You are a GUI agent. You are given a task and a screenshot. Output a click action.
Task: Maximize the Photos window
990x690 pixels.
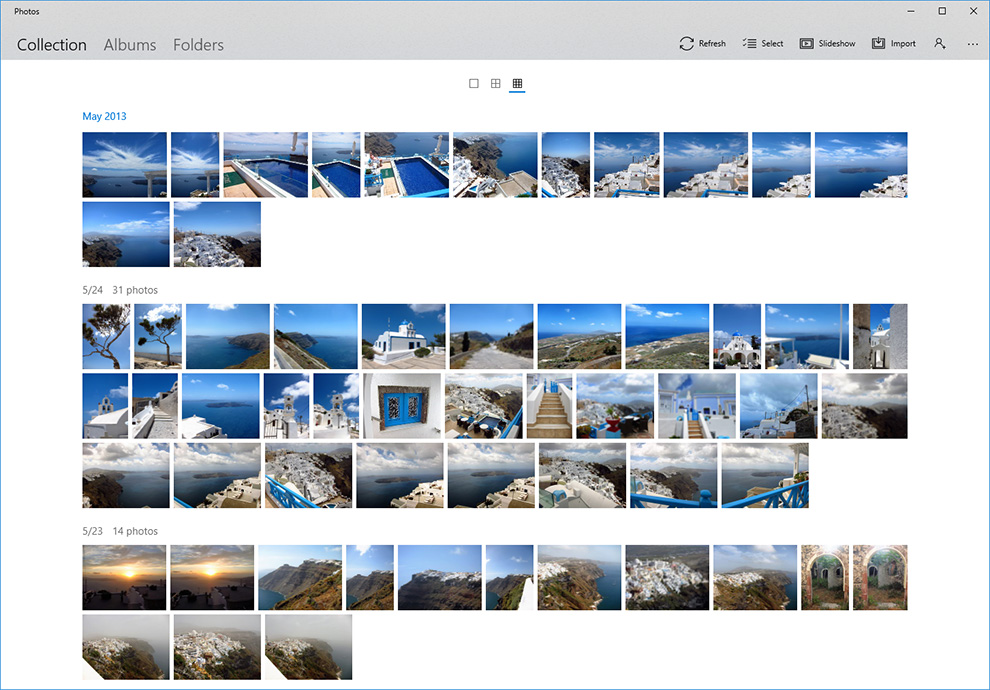[942, 11]
